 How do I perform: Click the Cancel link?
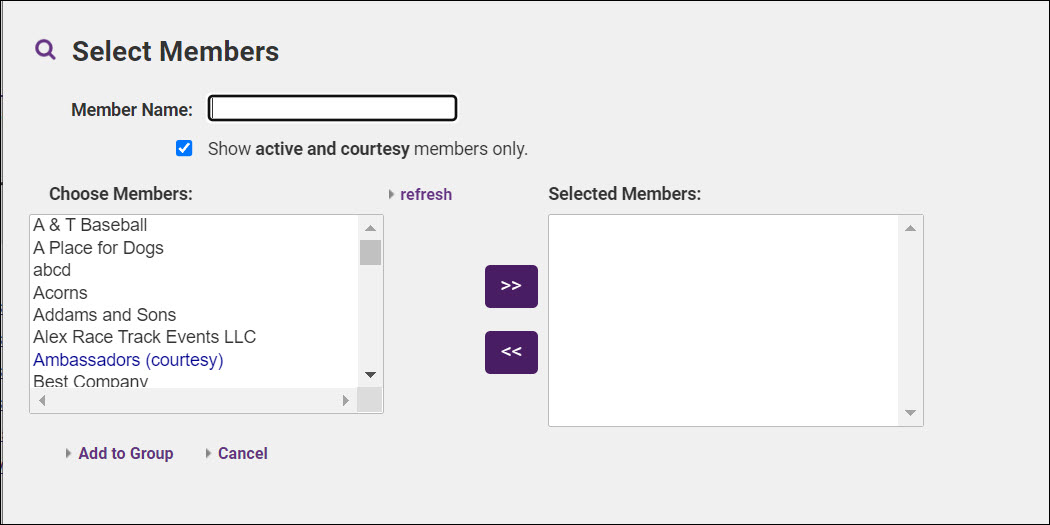pos(242,453)
